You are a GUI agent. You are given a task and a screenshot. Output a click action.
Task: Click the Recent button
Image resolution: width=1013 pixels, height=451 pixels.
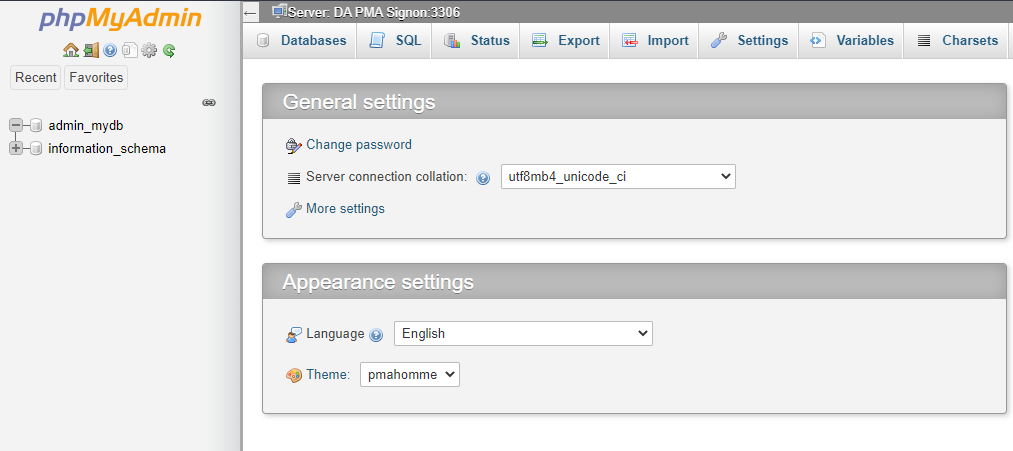[36, 78]
